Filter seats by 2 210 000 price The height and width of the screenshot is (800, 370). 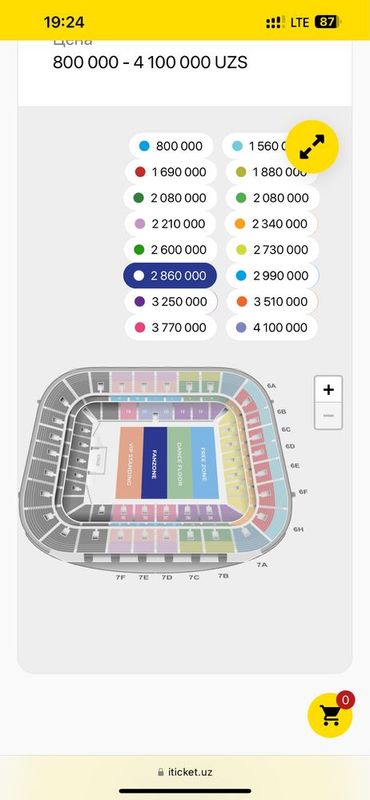[171, 224]
